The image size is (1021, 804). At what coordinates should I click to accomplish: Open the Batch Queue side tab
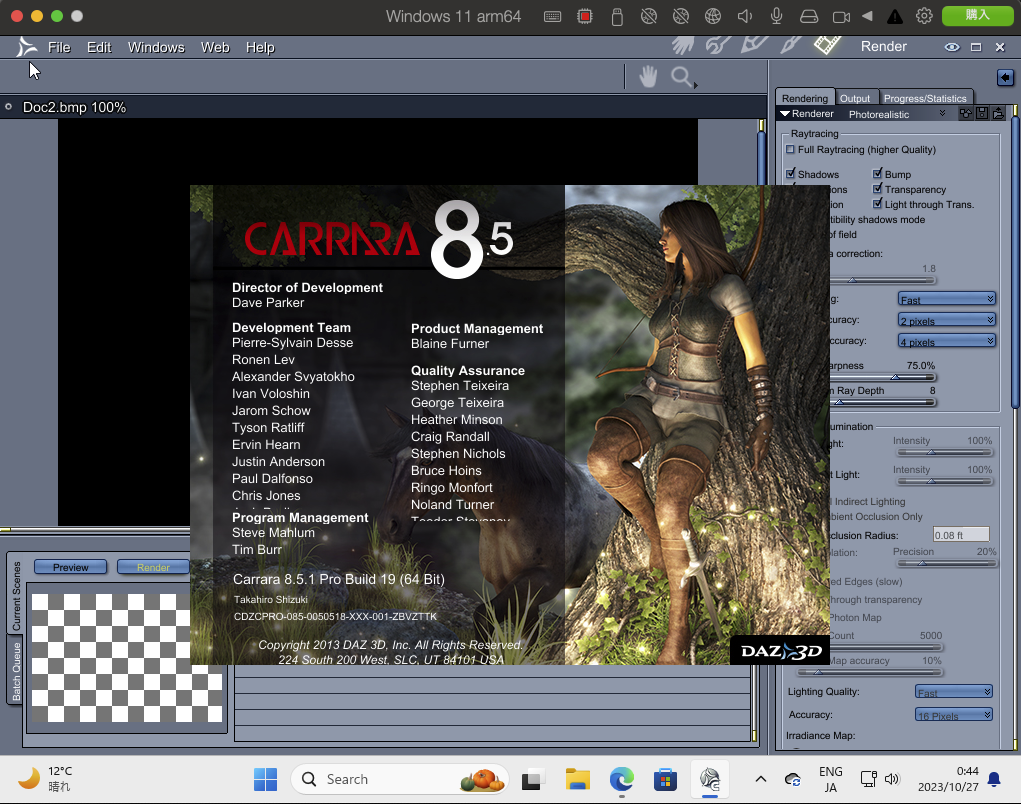[16, 671]
